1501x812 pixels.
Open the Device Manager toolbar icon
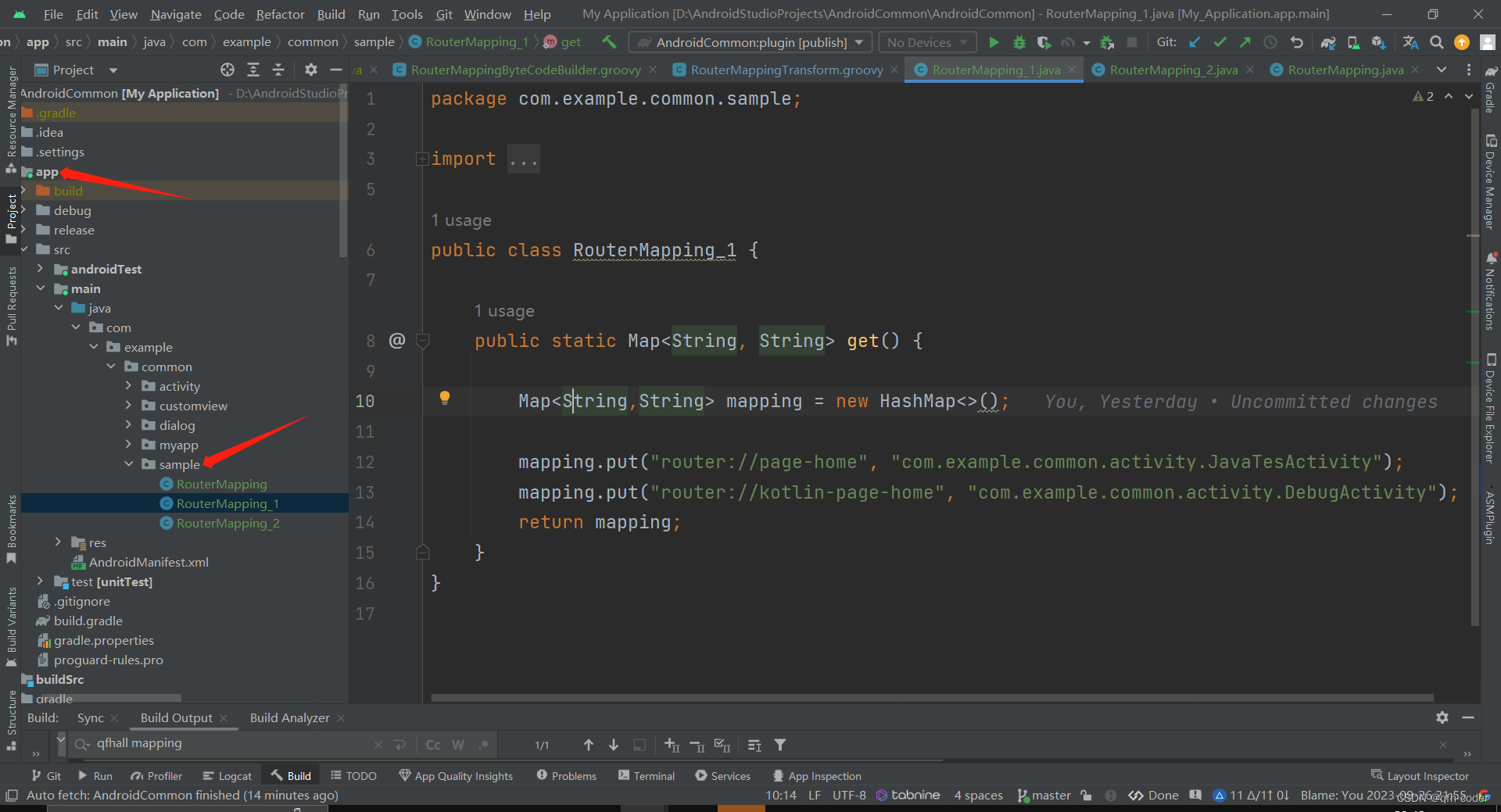1353,42
